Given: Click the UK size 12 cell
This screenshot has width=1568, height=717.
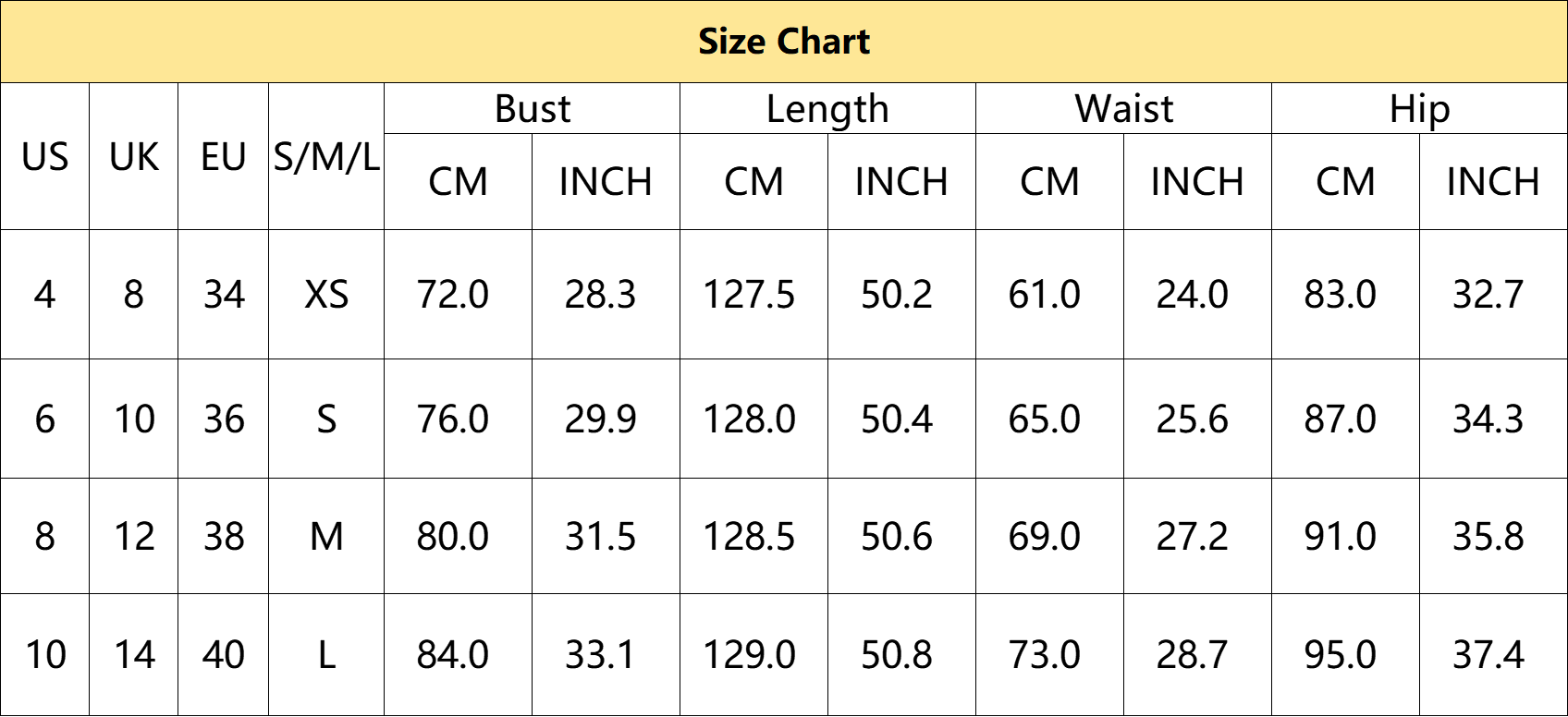Looking at the screenshot, I should click(133, 536).
